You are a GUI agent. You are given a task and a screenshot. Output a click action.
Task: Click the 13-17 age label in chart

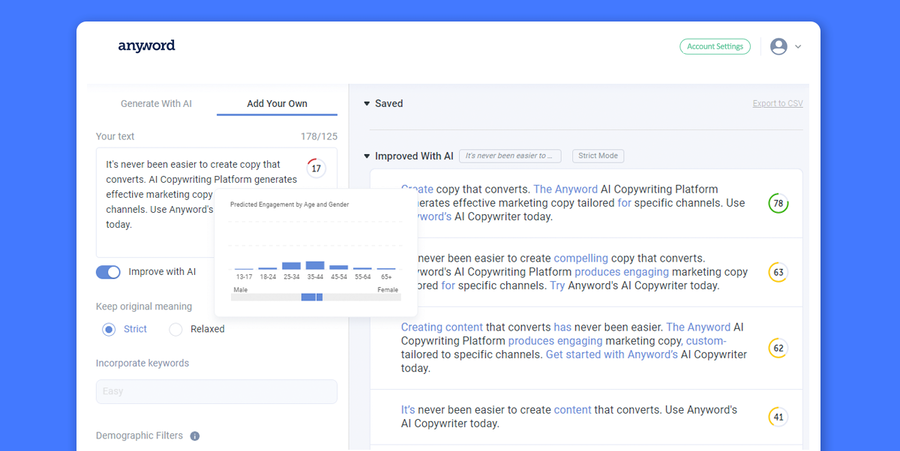click(x=244, y=277)
